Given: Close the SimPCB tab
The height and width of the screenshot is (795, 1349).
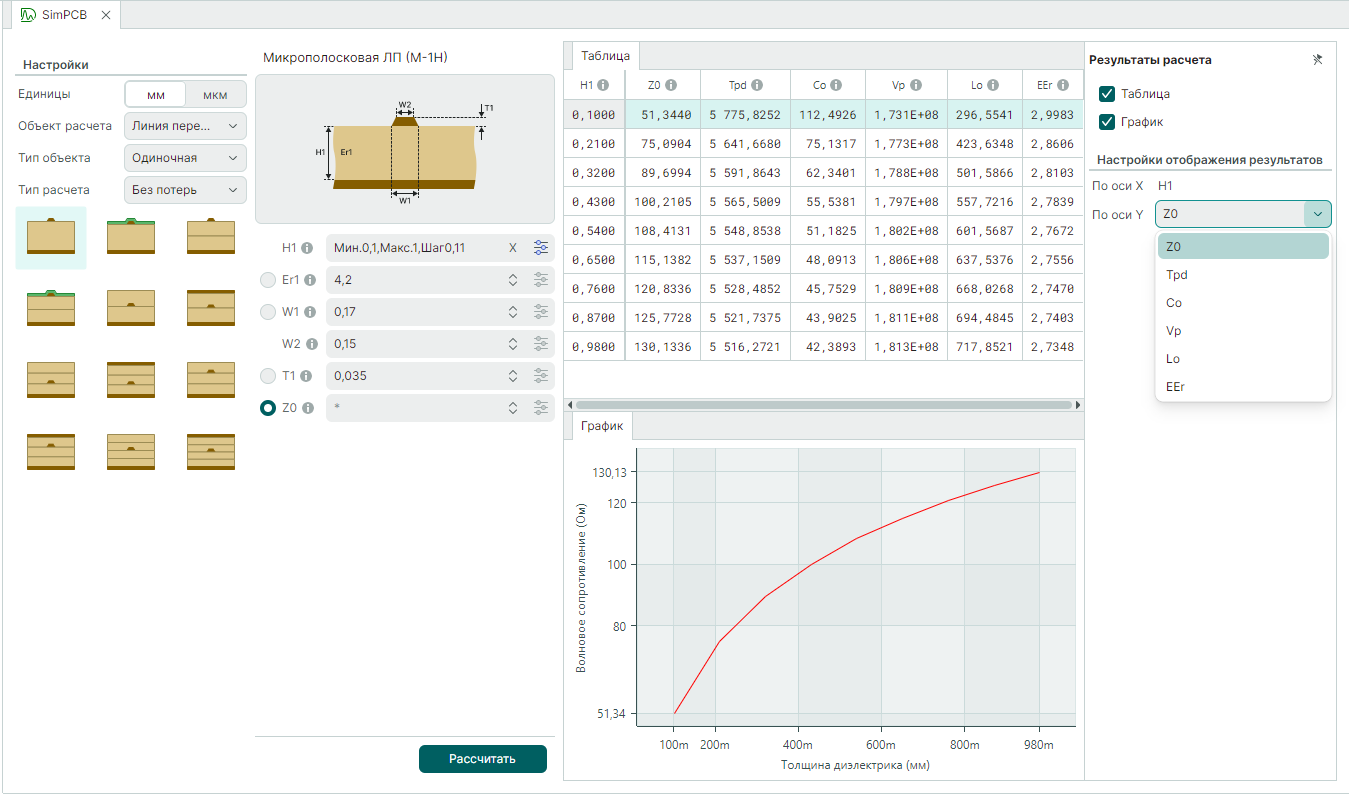Looking at the screenshot, I should coord(106,15).
